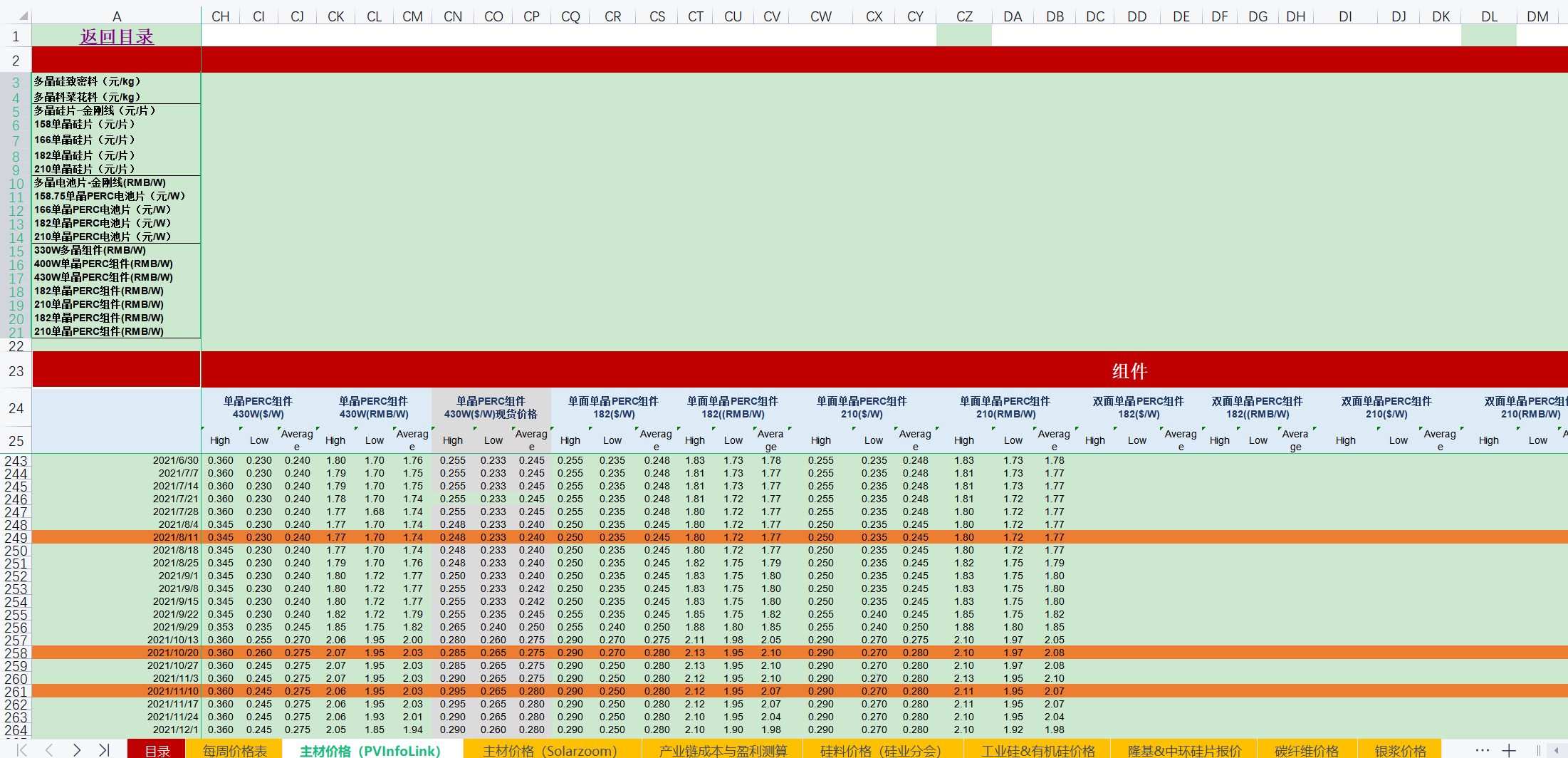Click header 单面单晶PERC组件 210($/W)

(x=862, y=407)
